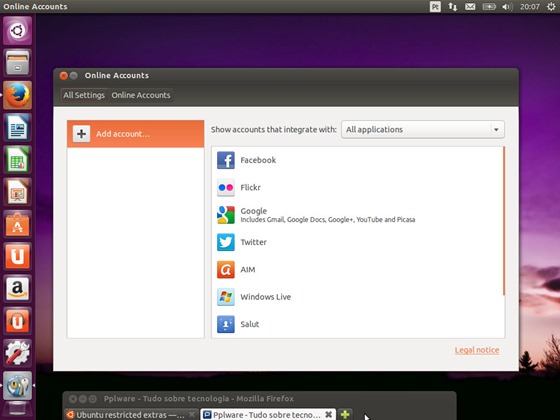Open Ubuntu One Music launcher icon
Image resolution: width=560 pixels, height=420 pixels.
[17, 321]
